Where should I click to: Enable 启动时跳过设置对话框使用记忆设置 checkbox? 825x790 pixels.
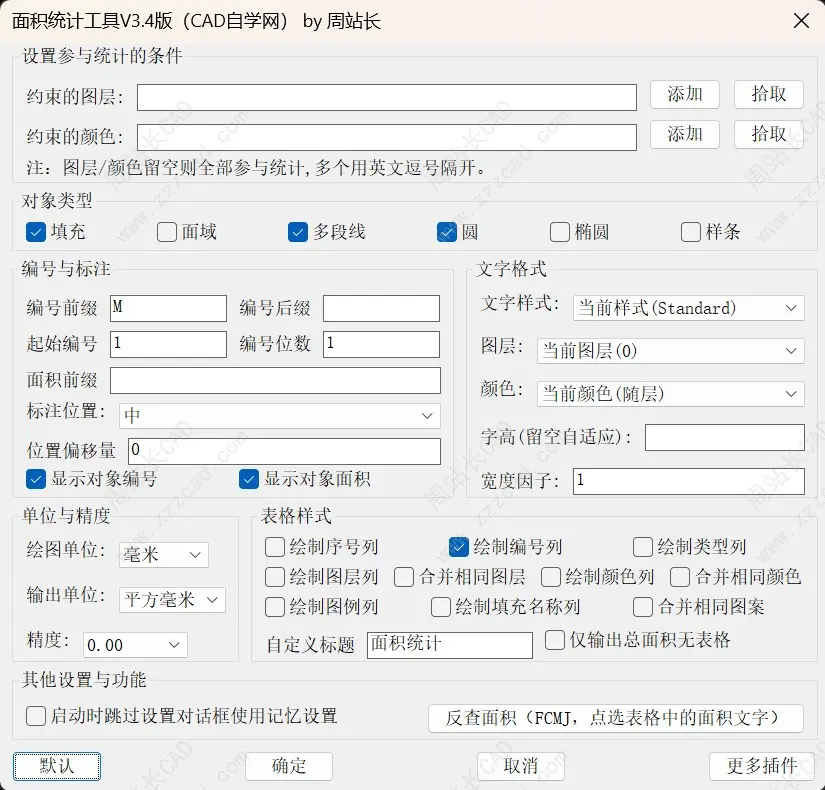(x=36, y=716)
